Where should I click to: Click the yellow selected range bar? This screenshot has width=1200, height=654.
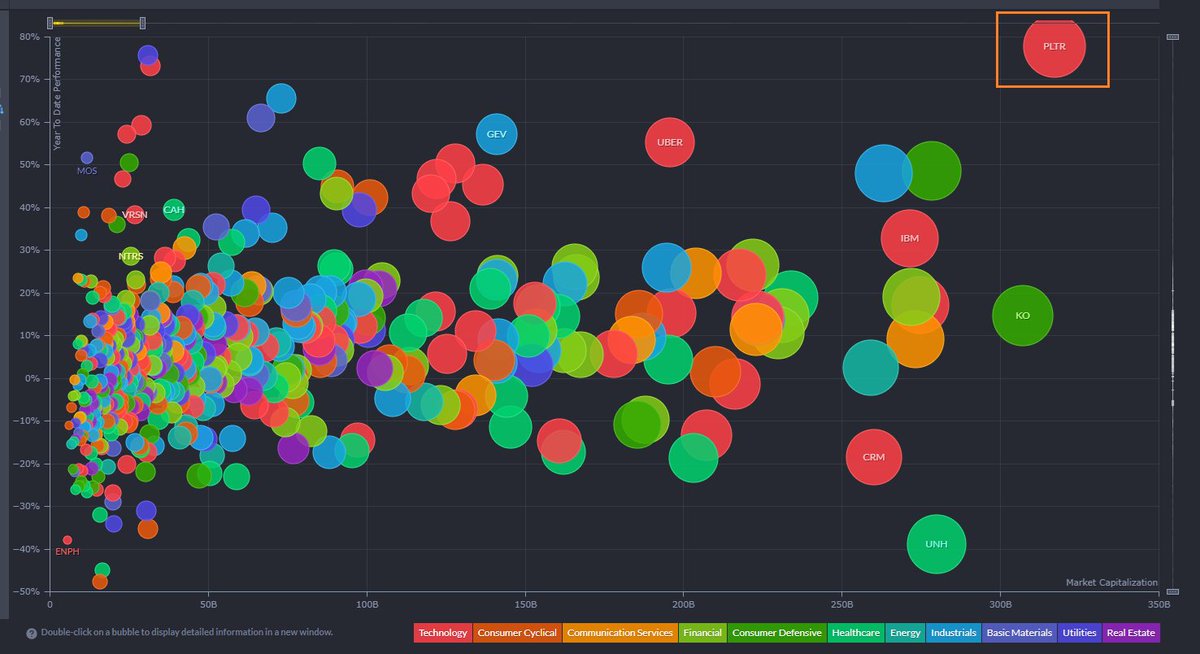pos(97,23)
